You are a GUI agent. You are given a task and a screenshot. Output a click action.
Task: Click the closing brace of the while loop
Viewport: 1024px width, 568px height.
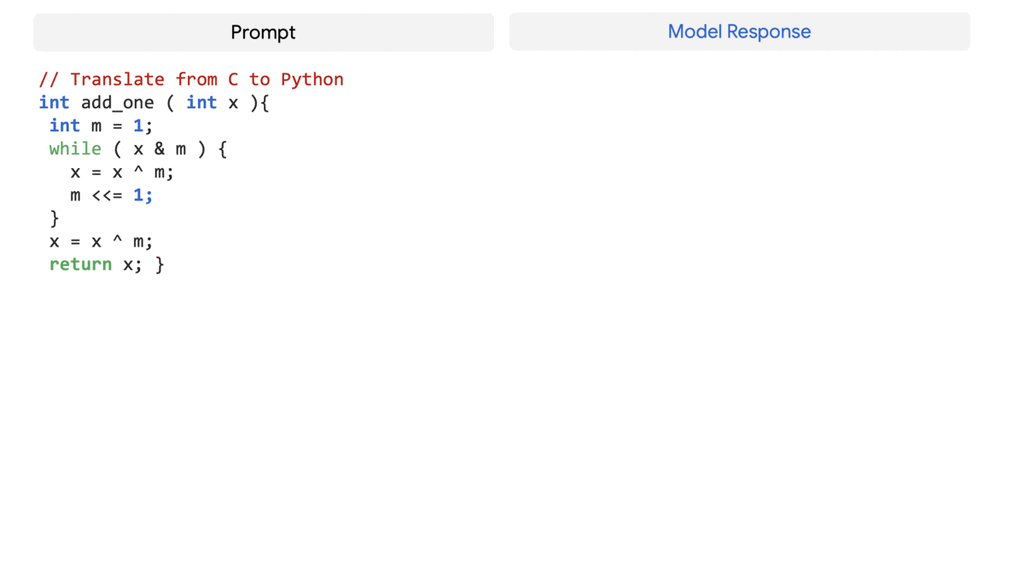tap(54, 218)
